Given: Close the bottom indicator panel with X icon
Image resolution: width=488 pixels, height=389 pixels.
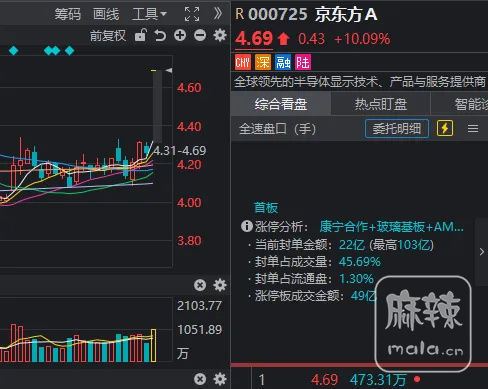Looking at the screenshot, I should tap(200, 379).
